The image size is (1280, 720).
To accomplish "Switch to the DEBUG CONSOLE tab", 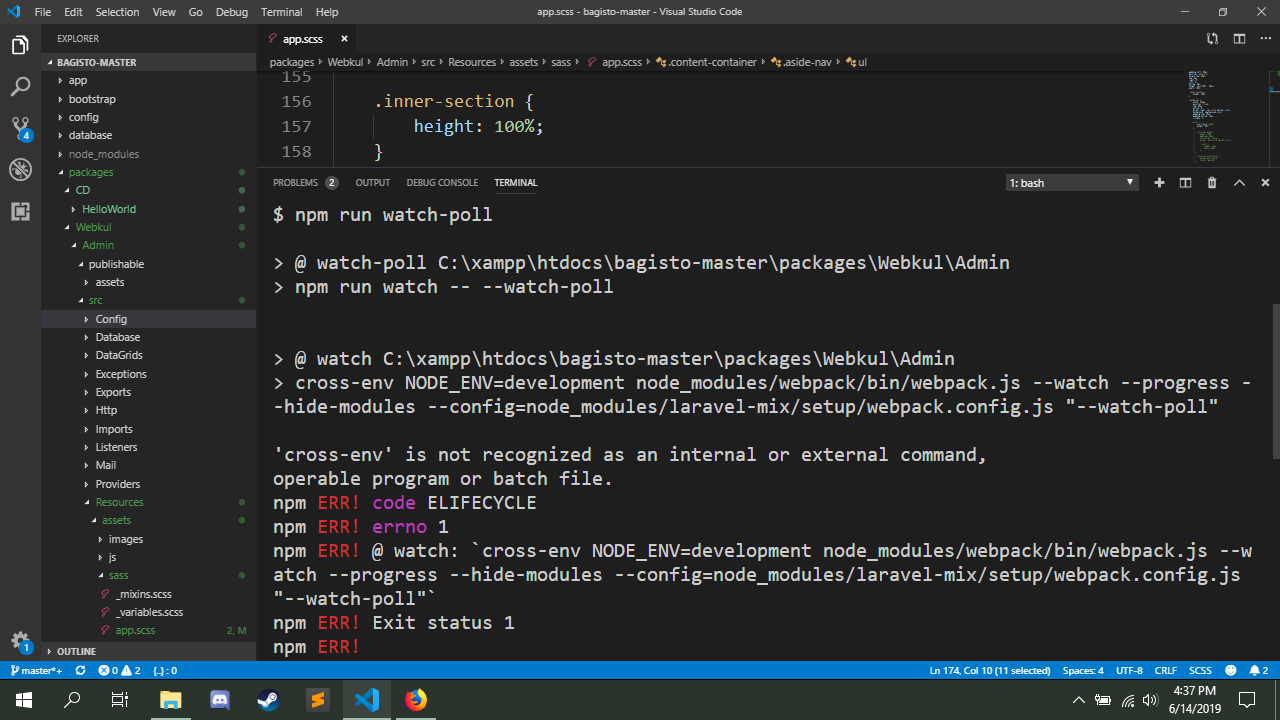I will pyautogui.click(x=442, y=183).
